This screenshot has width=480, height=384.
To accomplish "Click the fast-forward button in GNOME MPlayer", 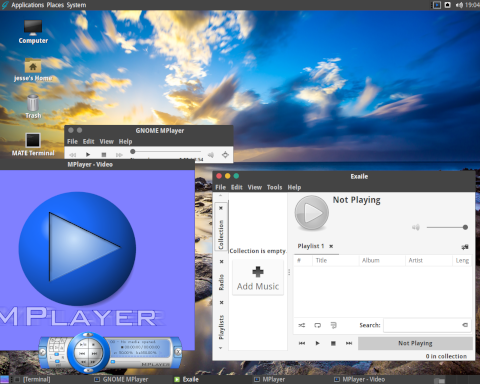I will (x=119, y=155).
